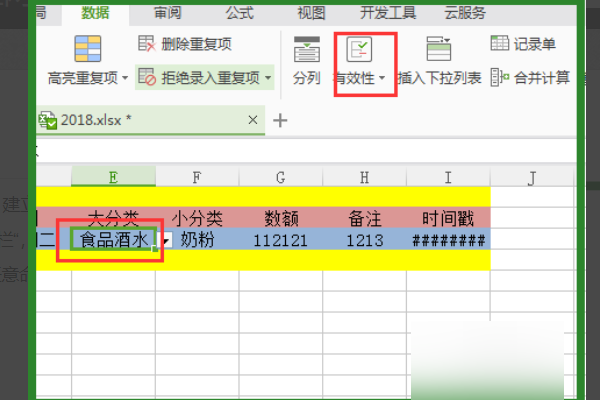This screenshot has height=400, width=600.
Task: Open the 开发工具 tab
Action: point(388,13)
